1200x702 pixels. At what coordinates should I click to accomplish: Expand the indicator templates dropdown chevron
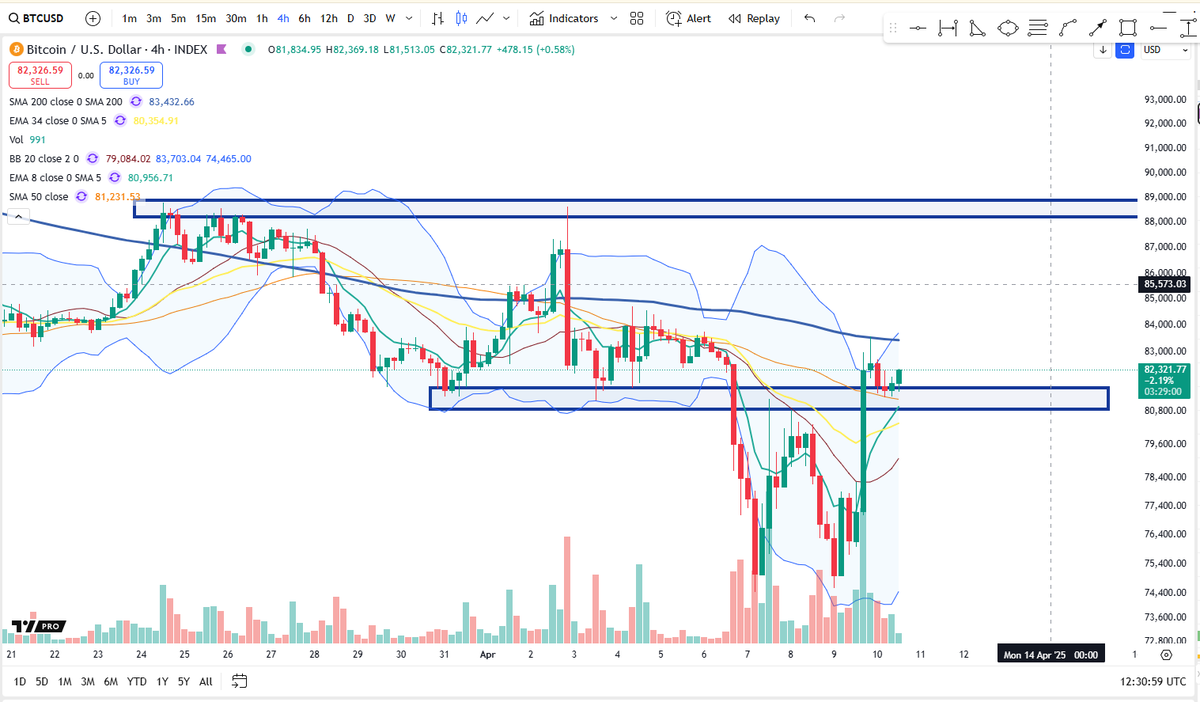point(612,18)
